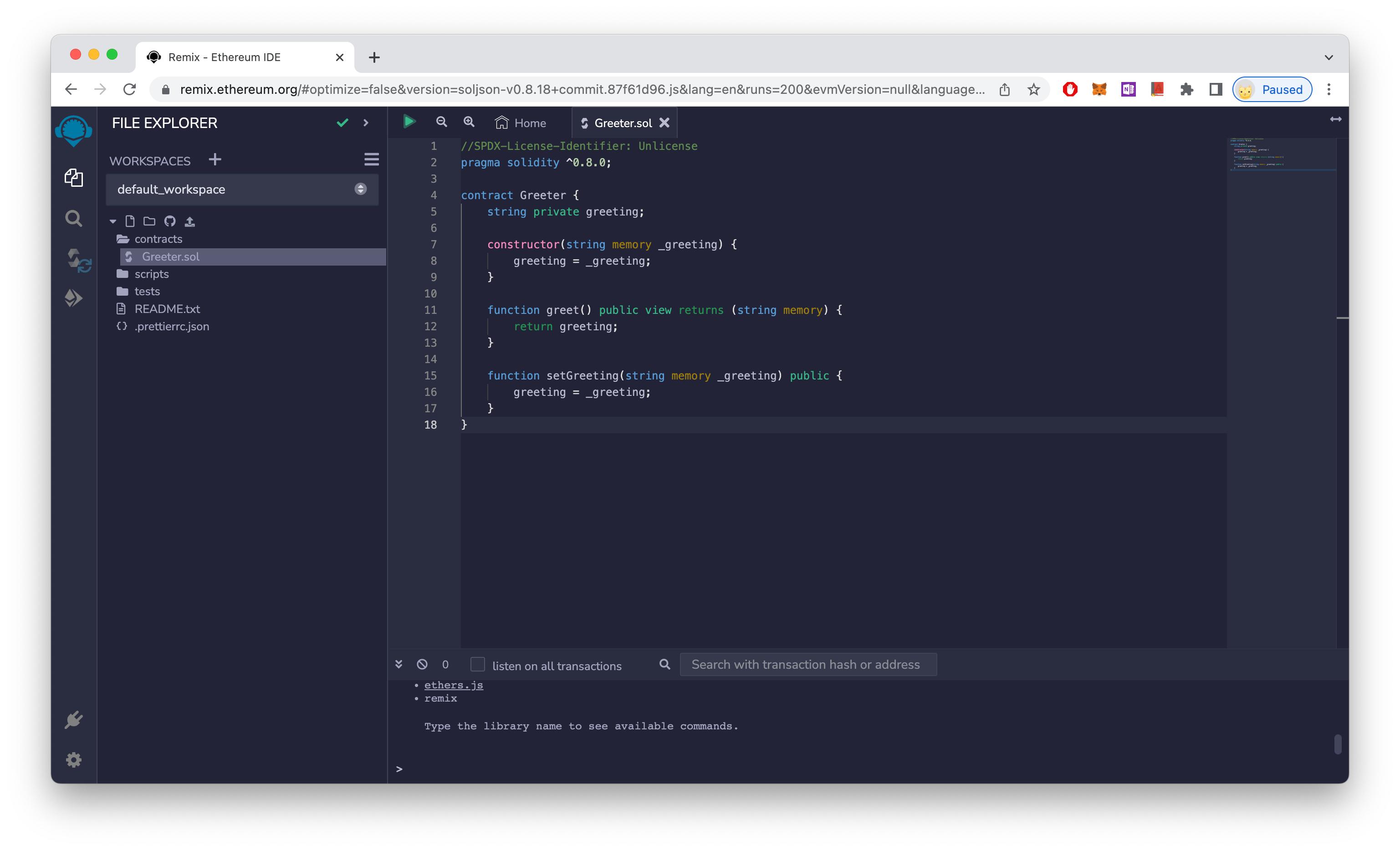Click the transaction hash search field
The width and height of the screenshot is (1400, 851).
[808, 665]
